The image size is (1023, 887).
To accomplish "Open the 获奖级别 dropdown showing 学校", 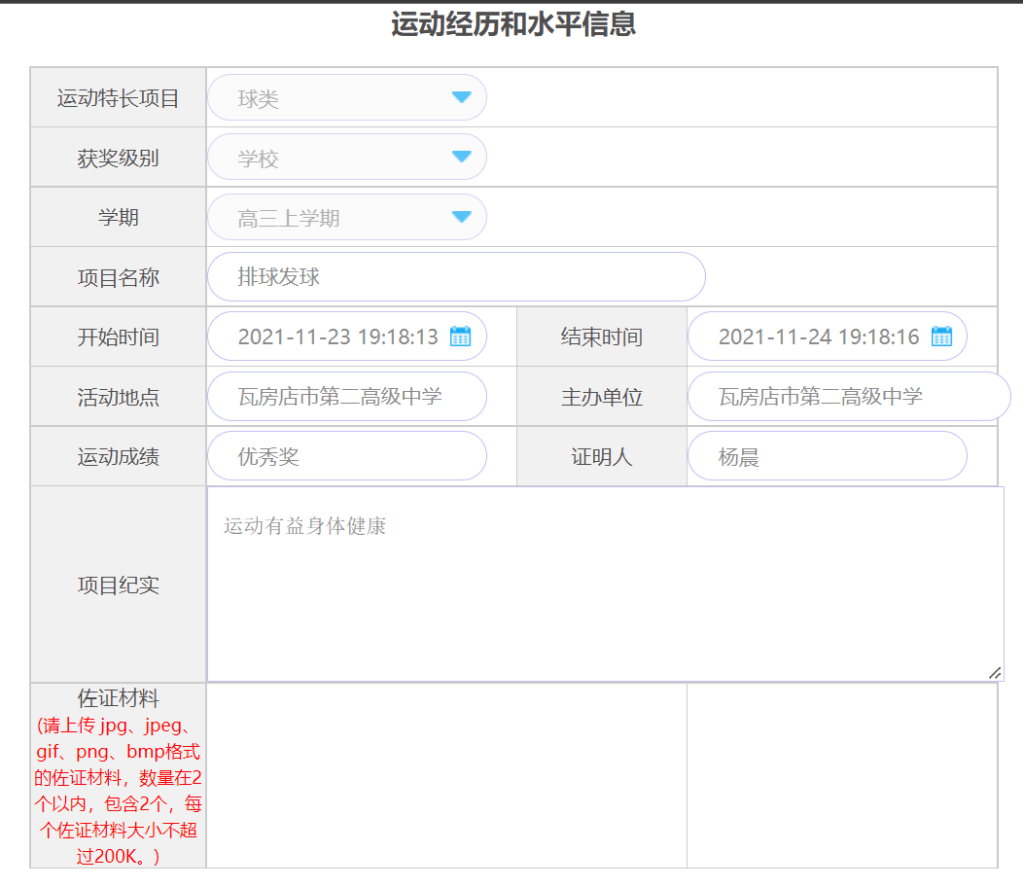I will pyautogui.click(x=461, y=157).
